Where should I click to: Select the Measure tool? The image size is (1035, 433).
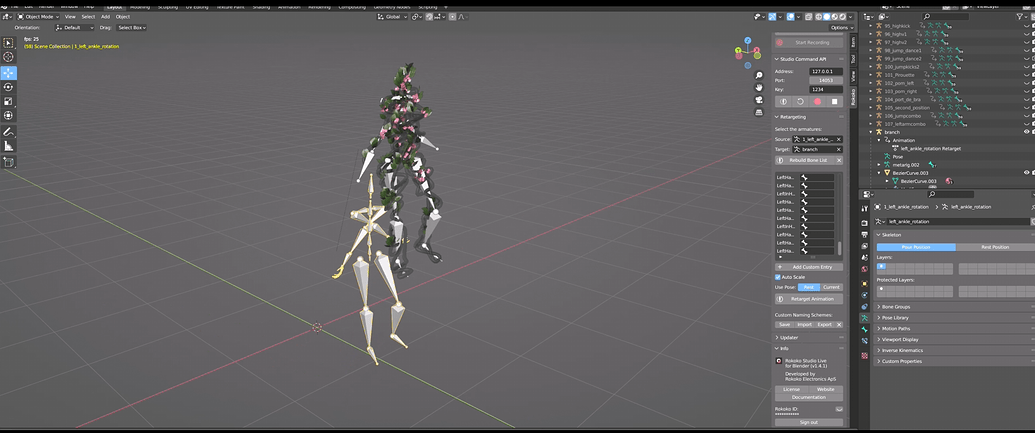[x=9, y=146]
